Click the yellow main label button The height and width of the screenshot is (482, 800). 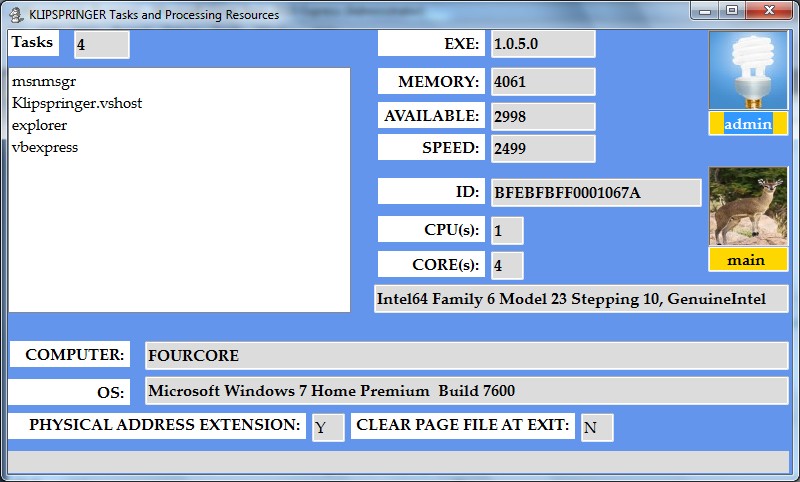click(748, 260)
